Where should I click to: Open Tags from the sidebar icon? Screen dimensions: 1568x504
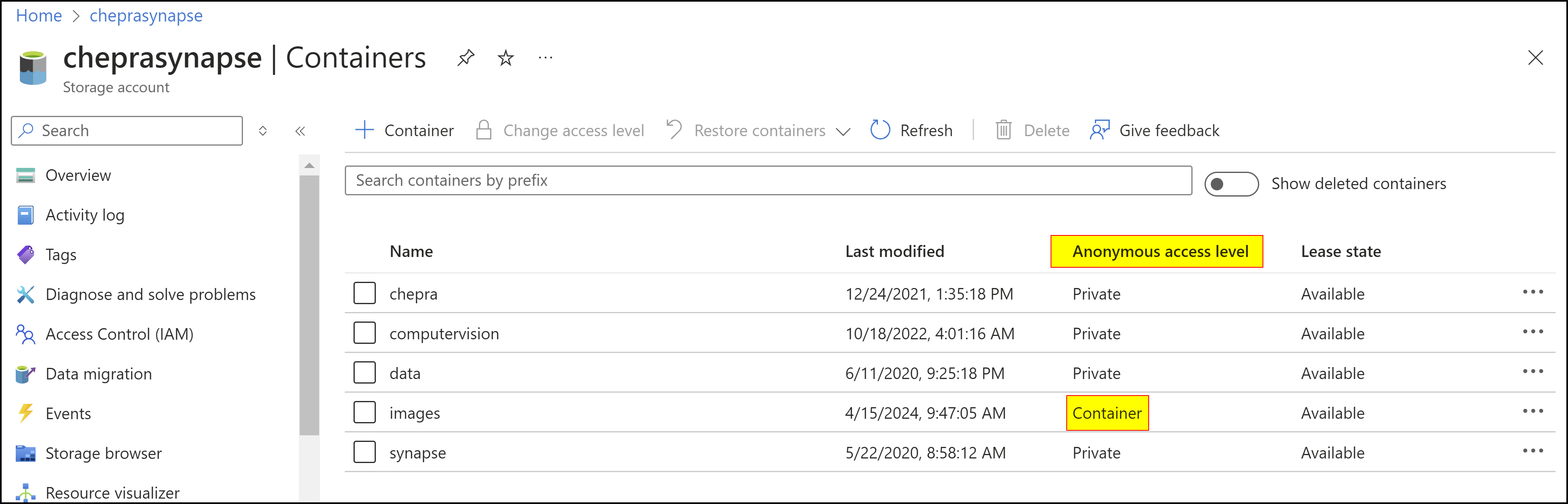click(26, 254)
